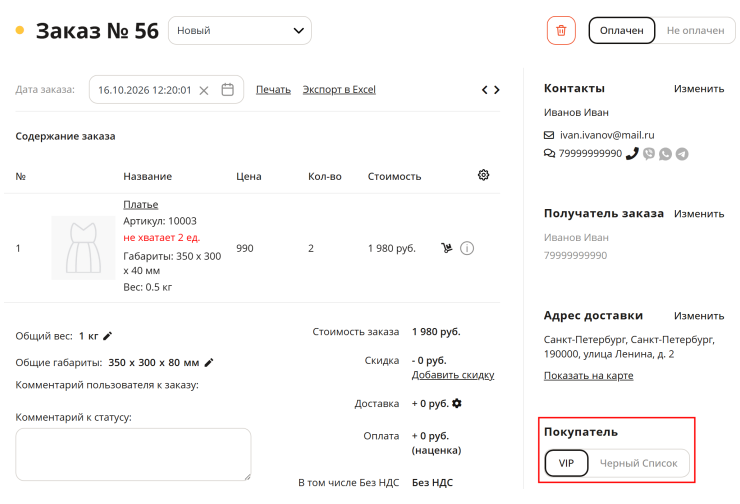Set order as Не оплачен
The height and width of the screenshot is (504, 740).
pos(695,31)
